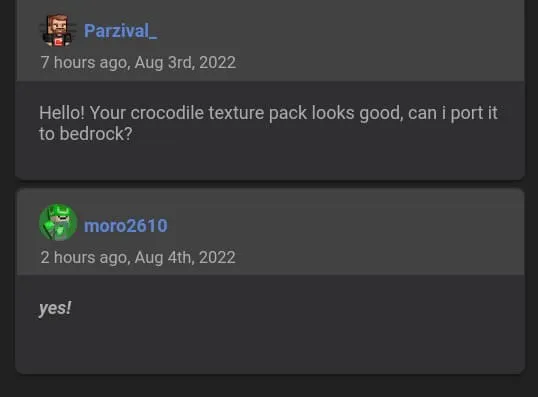Click the "yes!" reply text
Image resolution: width=538 pixels, height=397 pixels.
coord(55,308)
